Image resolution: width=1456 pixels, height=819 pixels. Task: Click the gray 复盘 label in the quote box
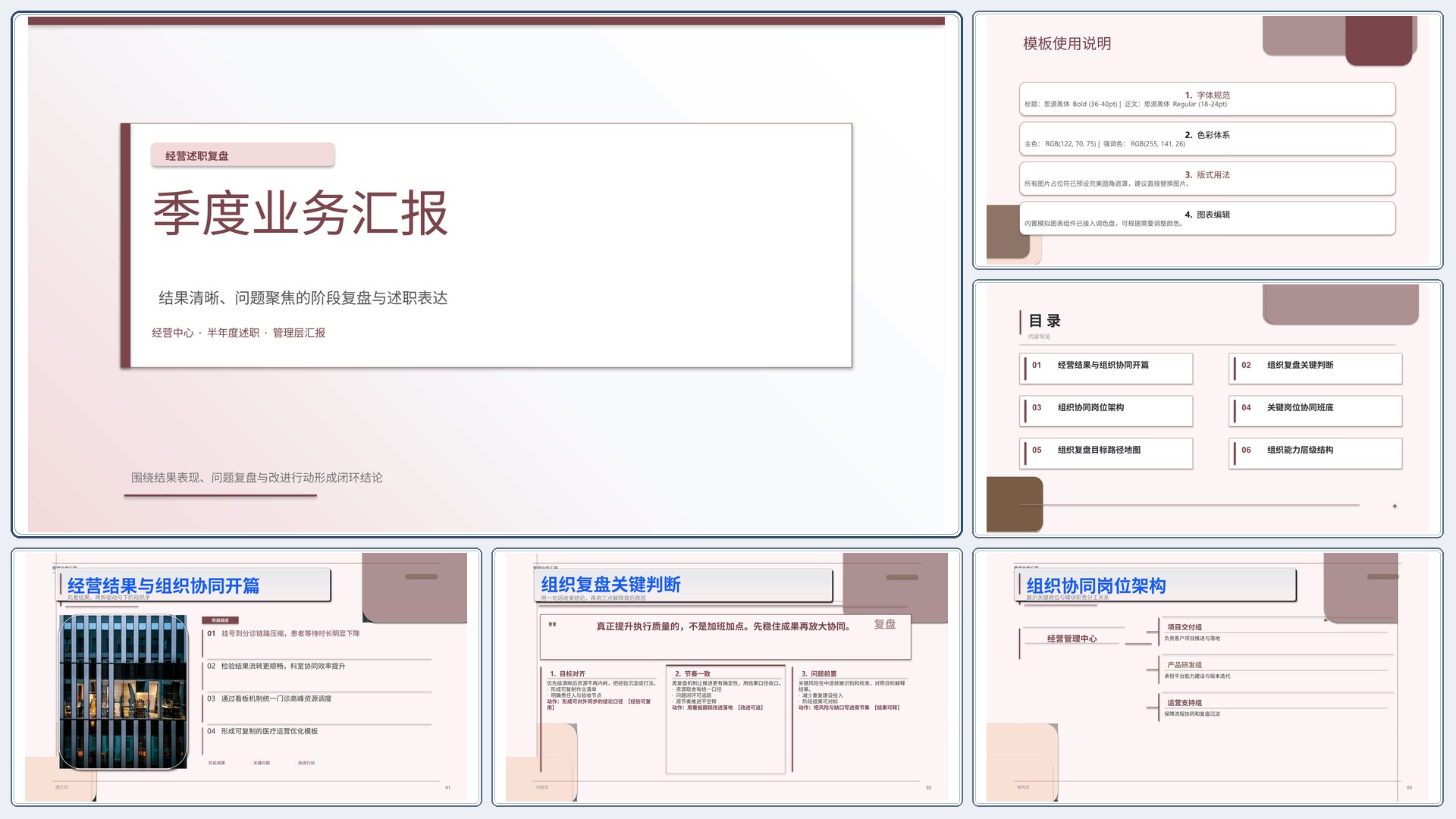pyautogui.click(x=885, y=624)
